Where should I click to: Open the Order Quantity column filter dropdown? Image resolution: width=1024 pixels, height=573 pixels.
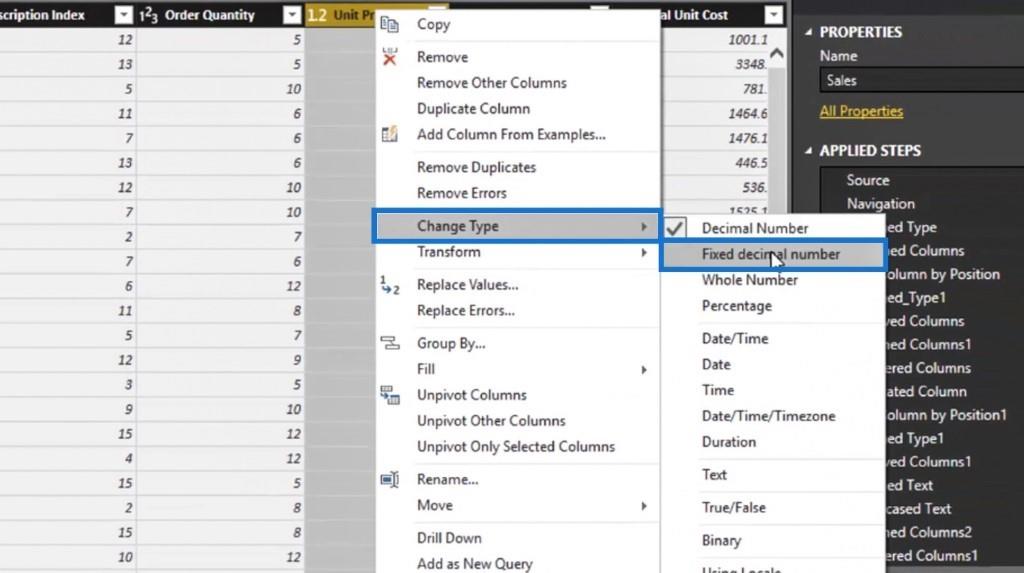pyautogui.click(x=292, y=15)
